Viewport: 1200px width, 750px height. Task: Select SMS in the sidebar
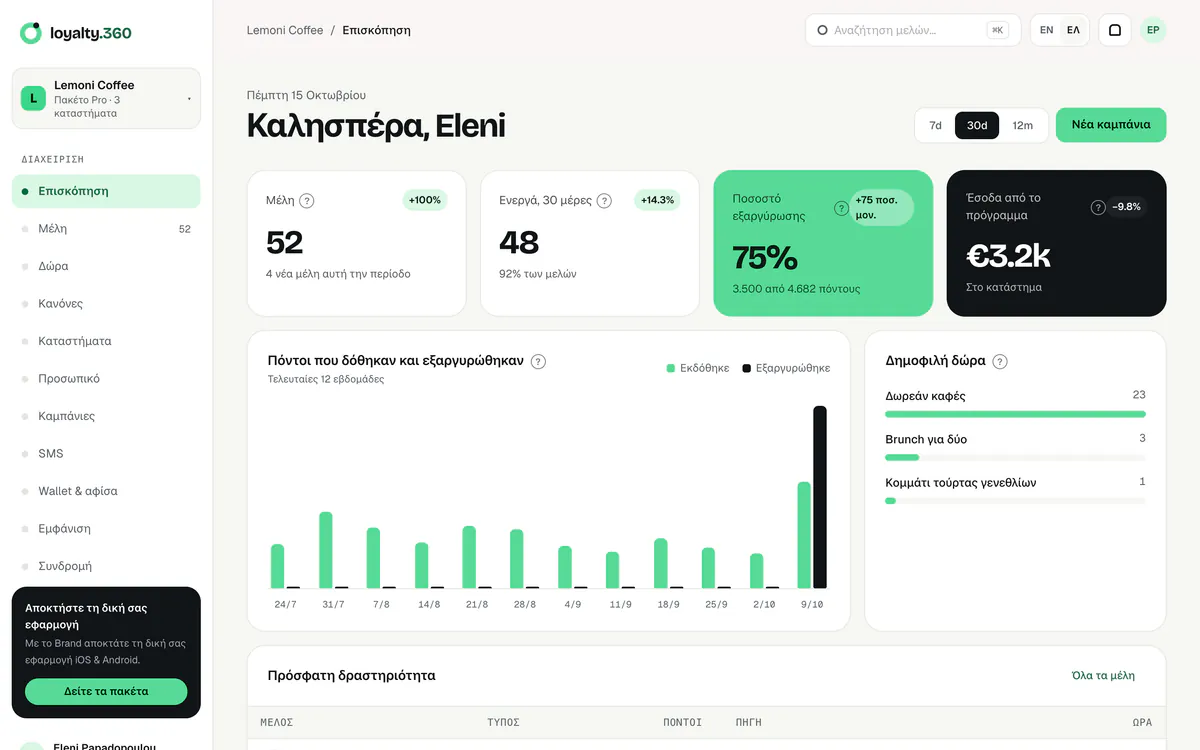pyautogui.click(x=106, y=454)
